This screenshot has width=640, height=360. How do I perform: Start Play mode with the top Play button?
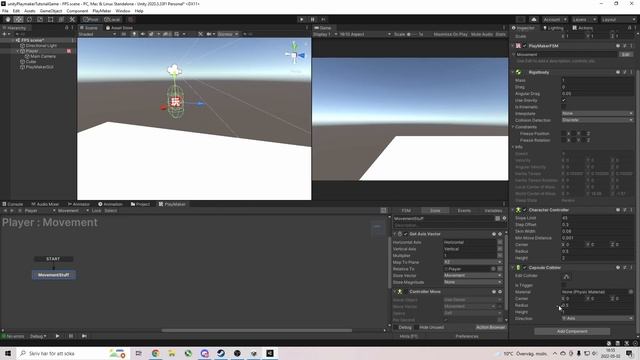coord(302,20)
